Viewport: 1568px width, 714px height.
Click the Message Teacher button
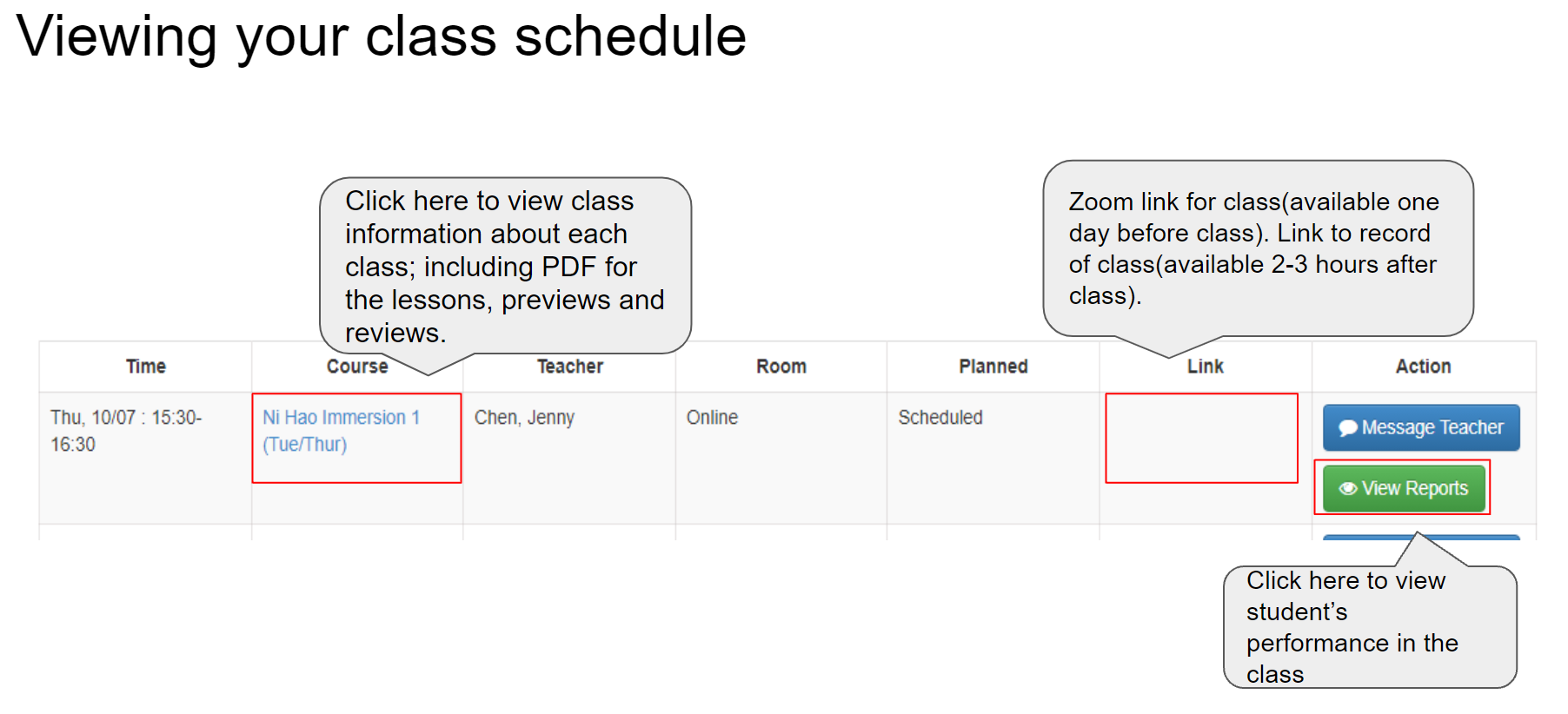click(x=1420, y=427)
